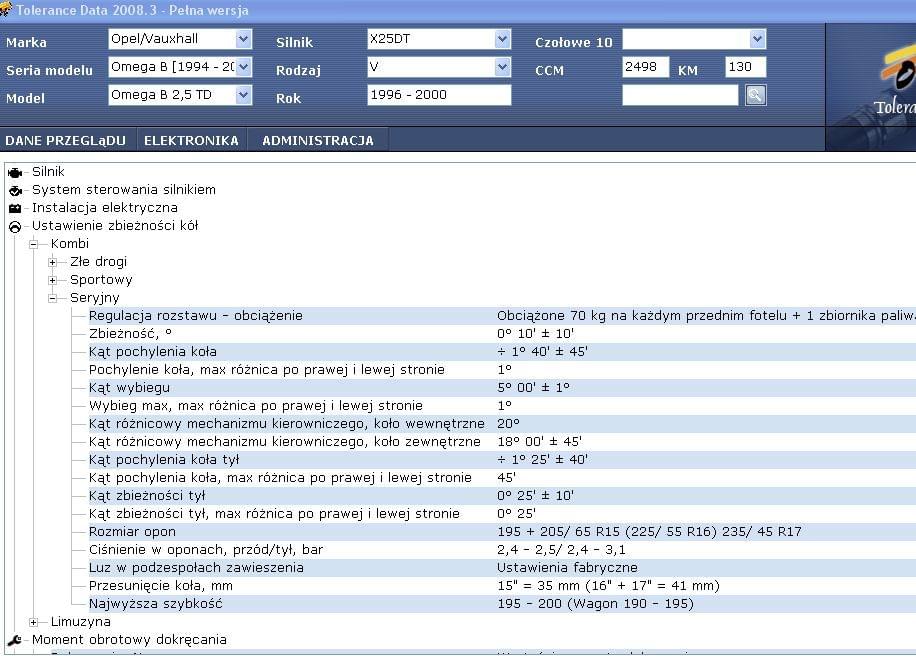Screen dimensions: 916x659
Task: Select the Sportowy label
Action: tap(101, 280)
